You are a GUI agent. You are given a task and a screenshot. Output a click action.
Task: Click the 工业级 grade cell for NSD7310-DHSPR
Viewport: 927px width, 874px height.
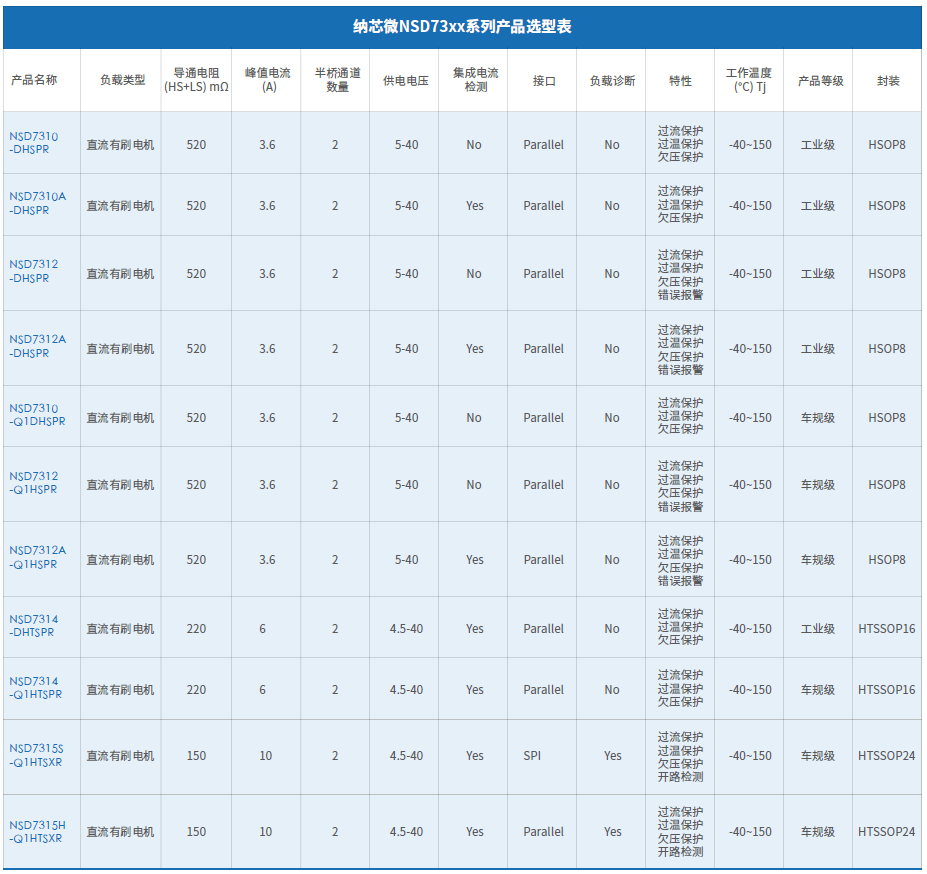coord(818,145)
